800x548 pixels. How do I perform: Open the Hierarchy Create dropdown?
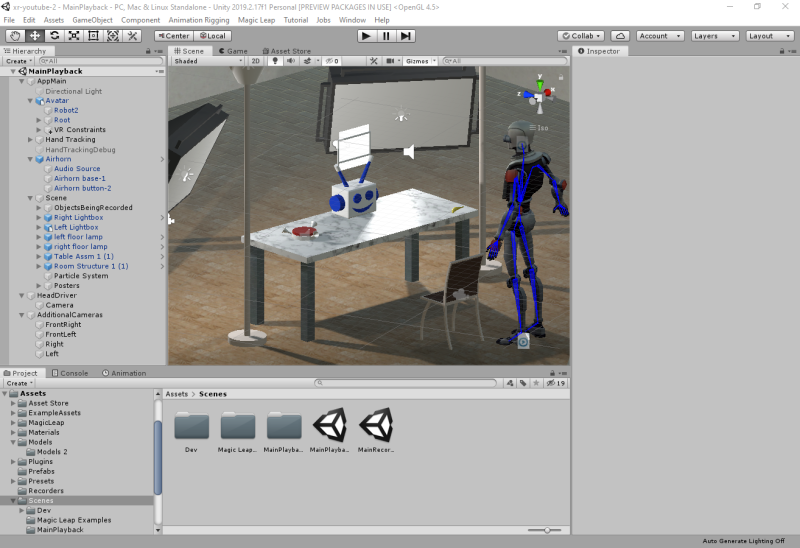pos(19,61)
